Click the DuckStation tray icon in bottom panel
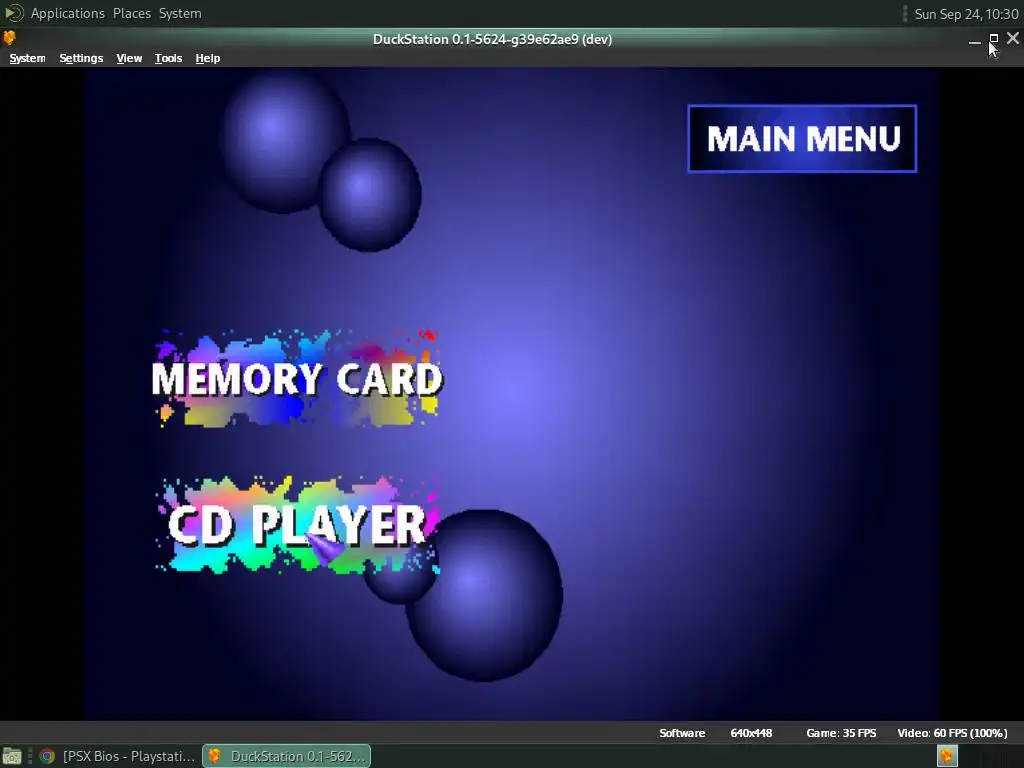Image resolution: width=1024 pixels, height=768 pixels. tap(947, 756)
